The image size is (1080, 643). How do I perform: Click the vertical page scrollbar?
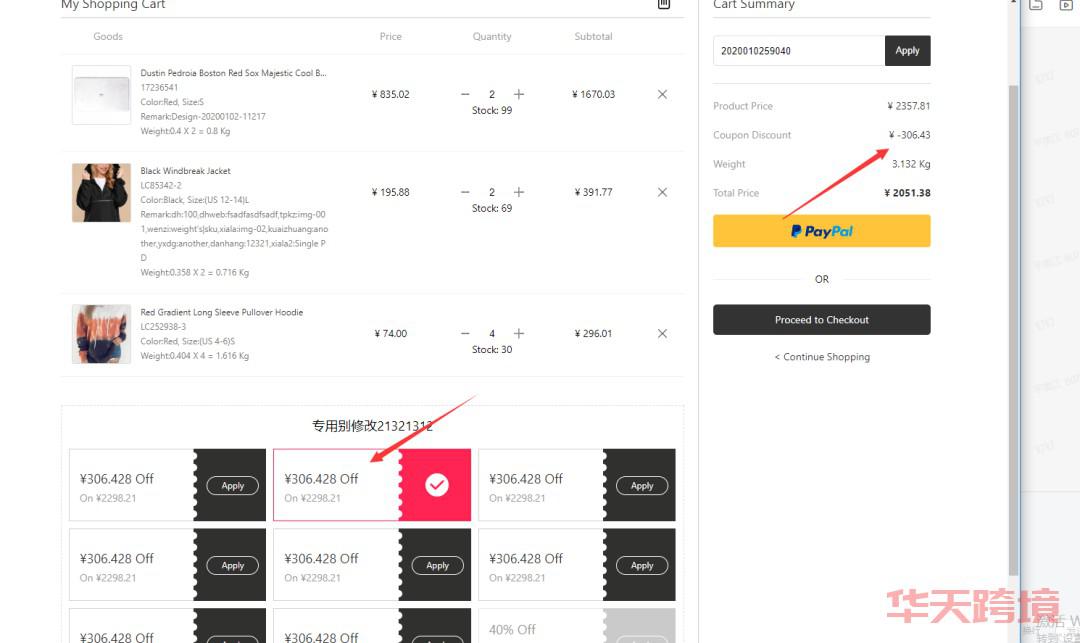[x=1013, y=330]
